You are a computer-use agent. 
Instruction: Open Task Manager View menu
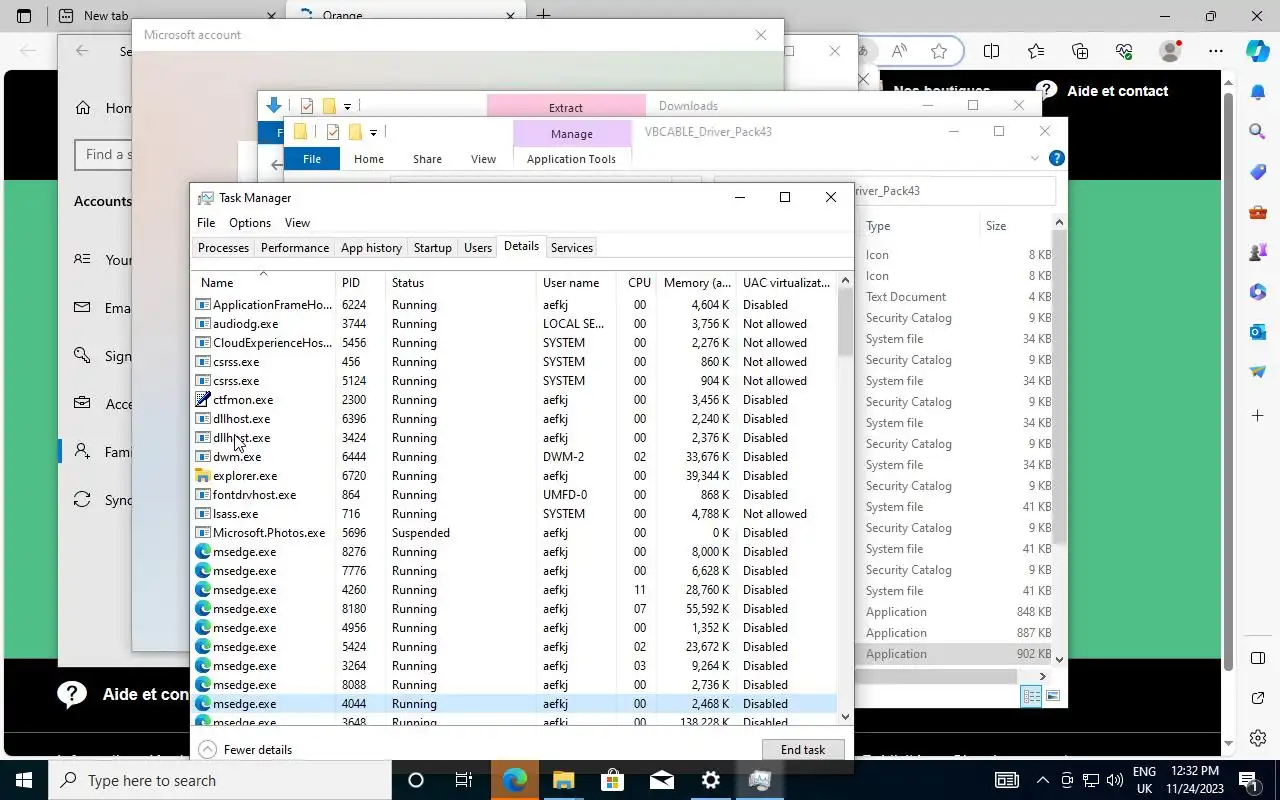[x=297, y=222]
